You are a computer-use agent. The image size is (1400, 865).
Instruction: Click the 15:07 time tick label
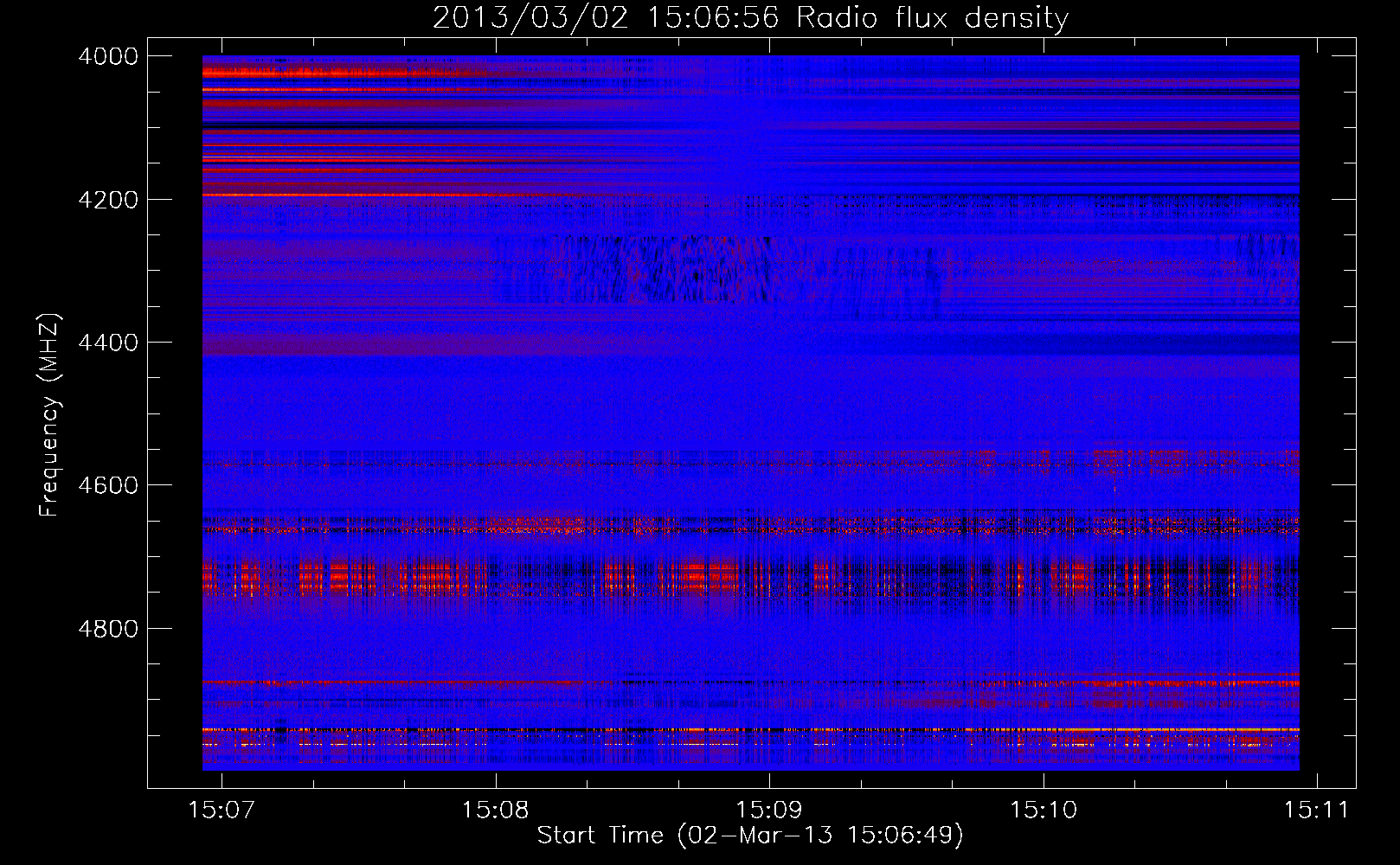(222, 810)
